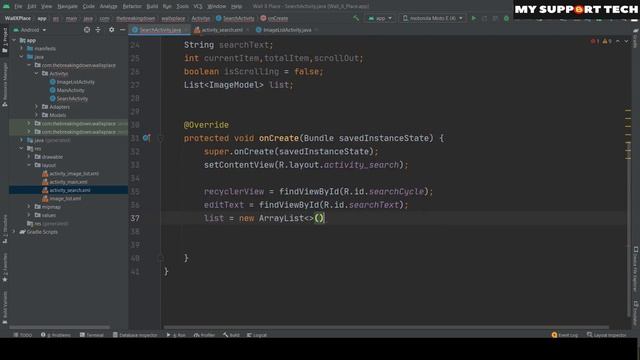Image resolution: width=640 pixels, height=360 pixels.
Task: Open the Refactor menu
Action: click(x=132, y=6)
